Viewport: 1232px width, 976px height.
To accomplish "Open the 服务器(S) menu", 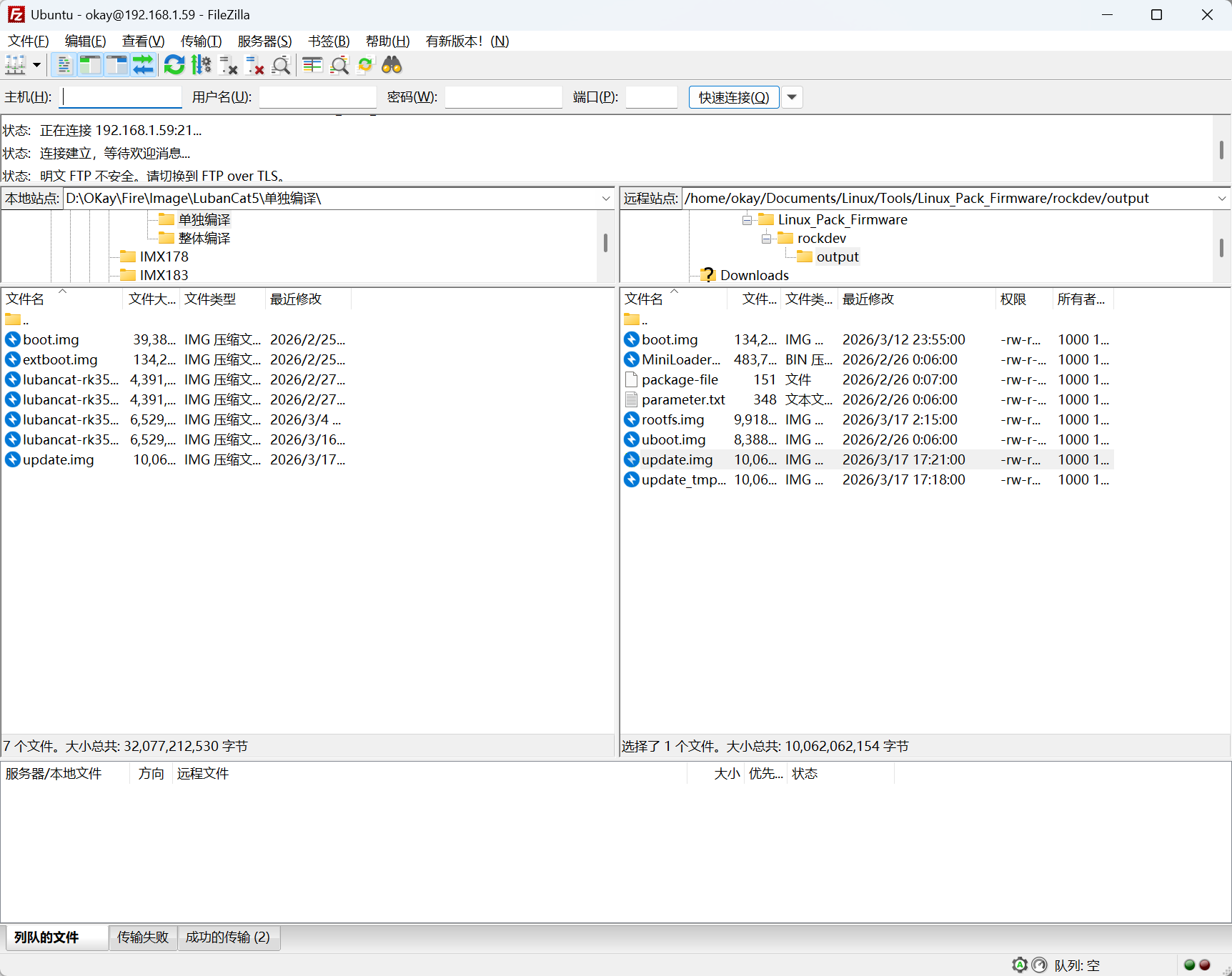I will [x=265, y=41].
